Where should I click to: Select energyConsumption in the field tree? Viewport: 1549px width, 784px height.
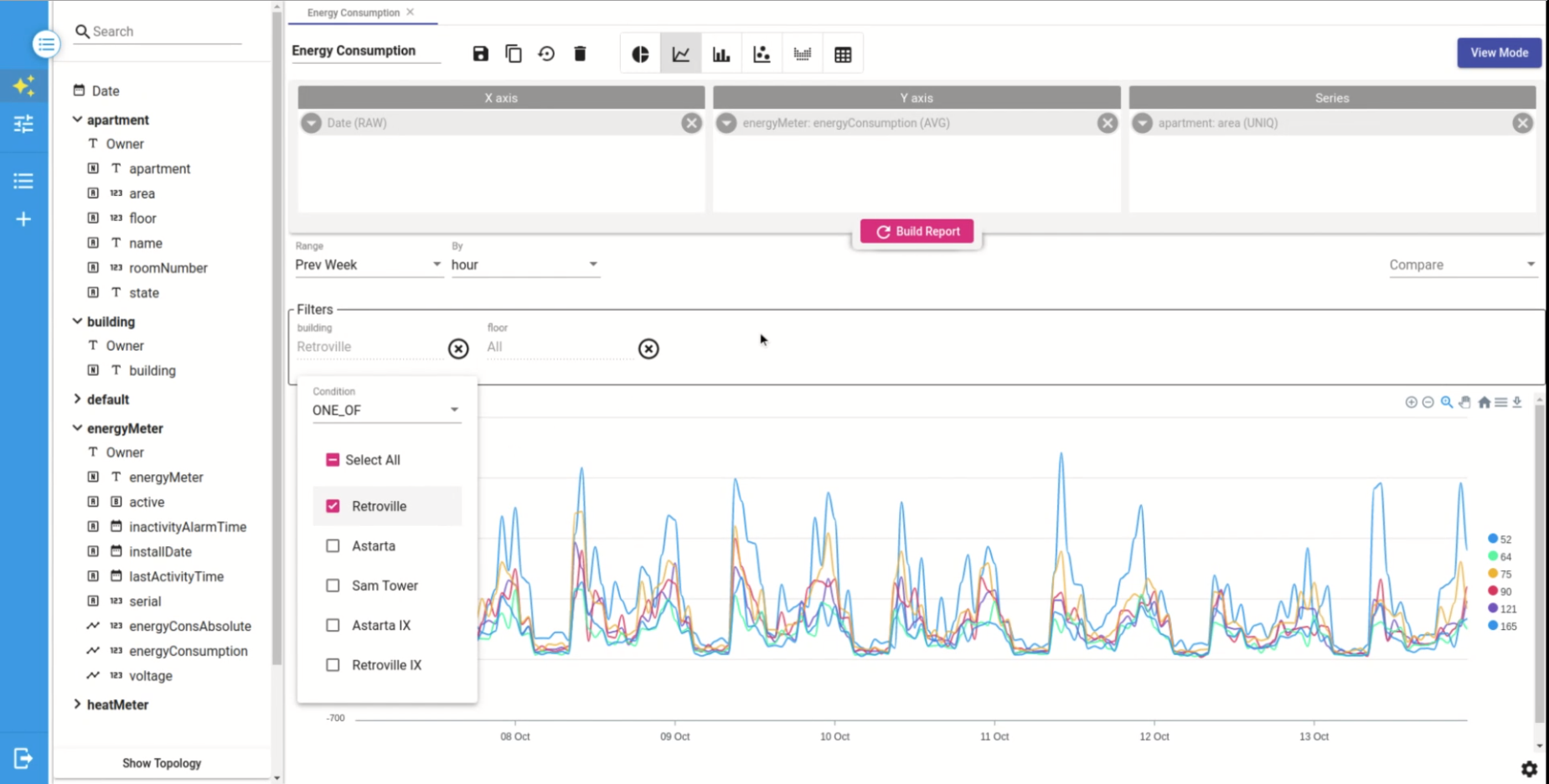[x=188, y=651]
